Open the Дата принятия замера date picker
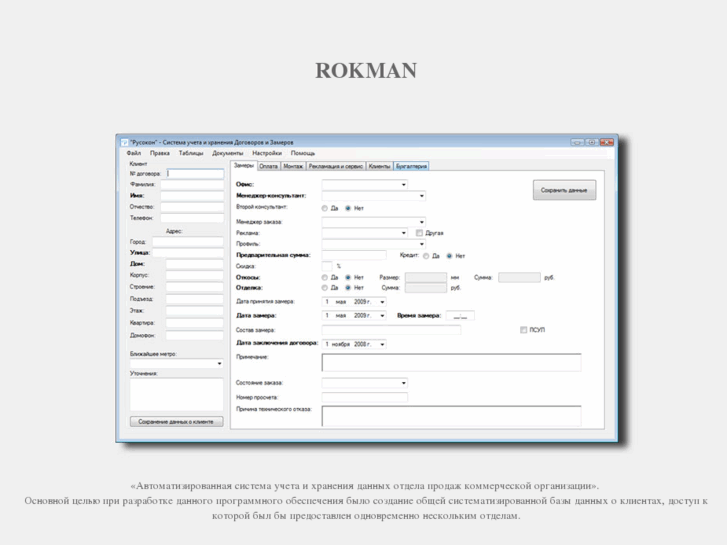The image size is (727, 545). tap(382, 302)
